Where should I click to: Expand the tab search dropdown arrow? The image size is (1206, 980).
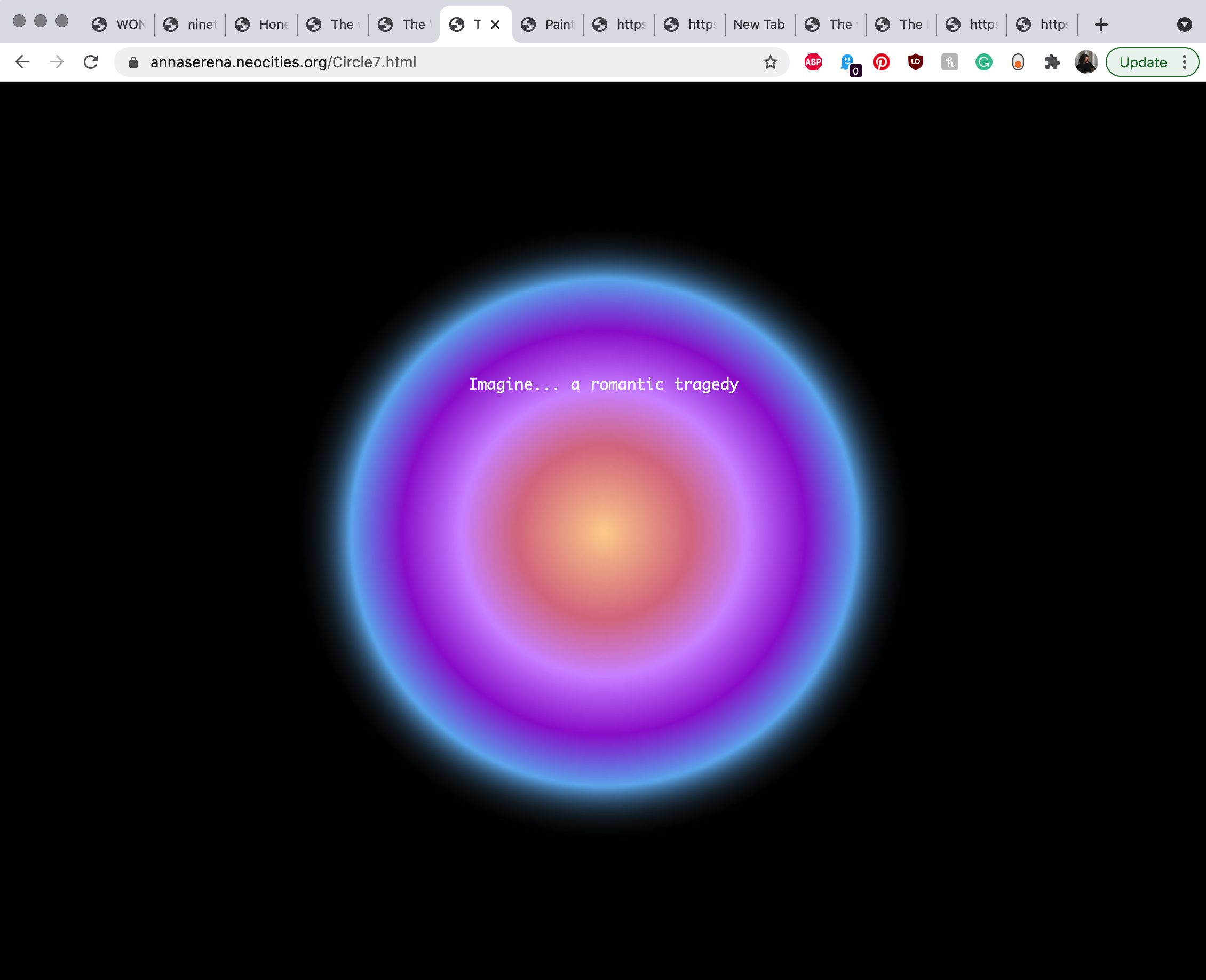click(1185, 25)
